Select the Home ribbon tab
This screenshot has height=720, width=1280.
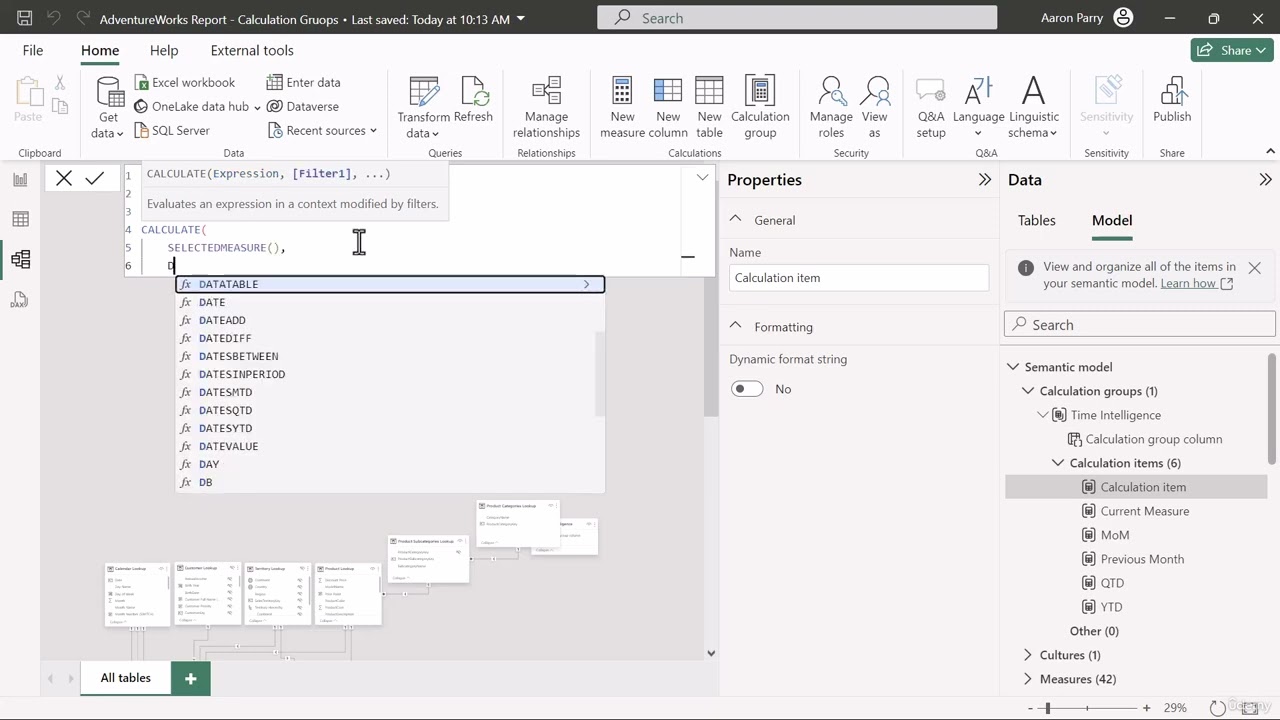[100, 50]
